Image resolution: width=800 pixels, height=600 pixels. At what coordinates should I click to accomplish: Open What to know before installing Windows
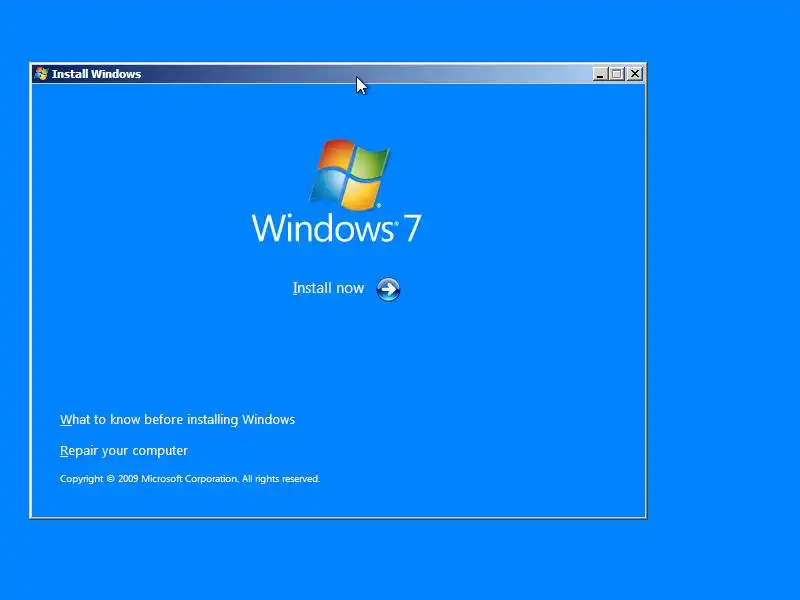coord(177,420)
